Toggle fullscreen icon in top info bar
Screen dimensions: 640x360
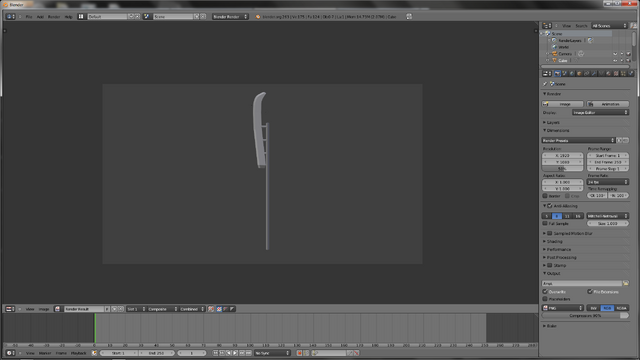(x=409, y=17)
